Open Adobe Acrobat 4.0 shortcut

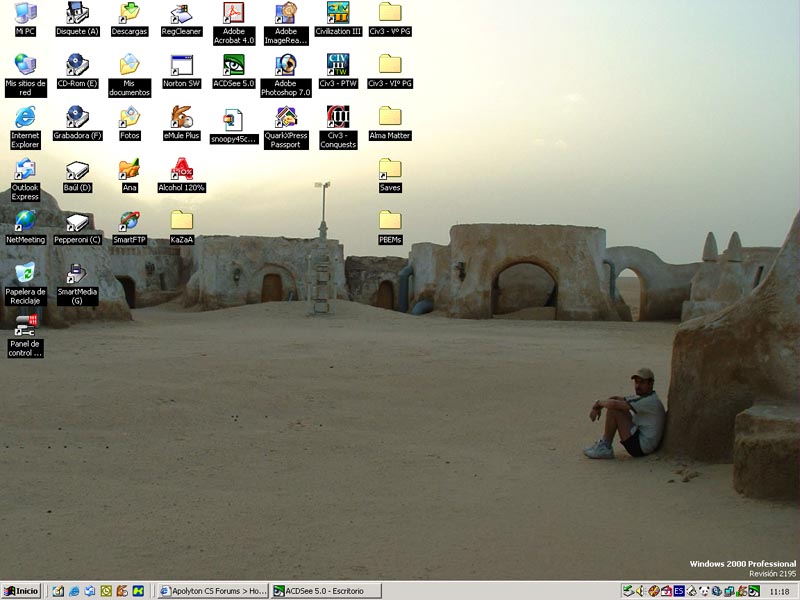233,14
